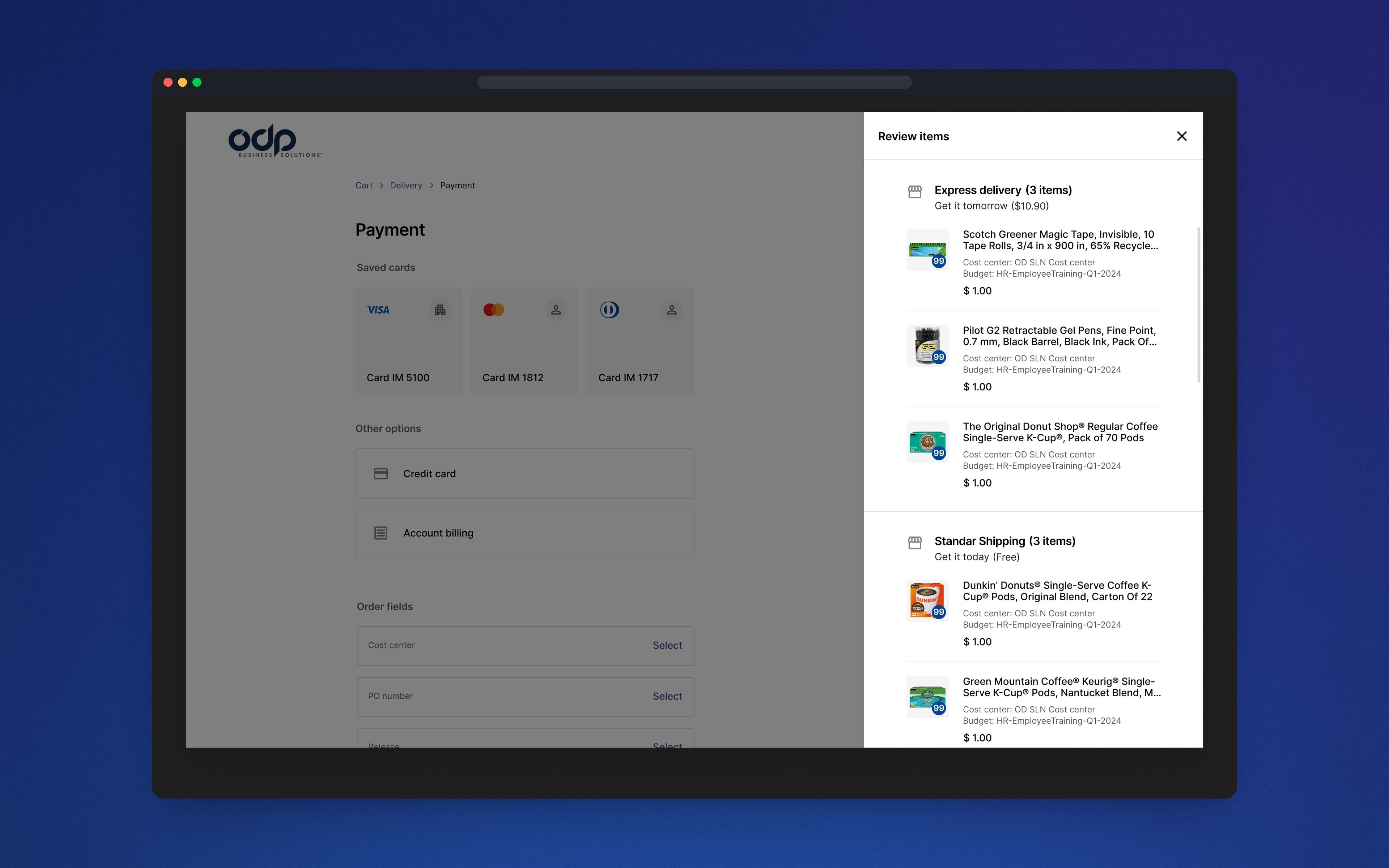
Task: Click Select in the PO number field
Action: (x=667, y=696)
